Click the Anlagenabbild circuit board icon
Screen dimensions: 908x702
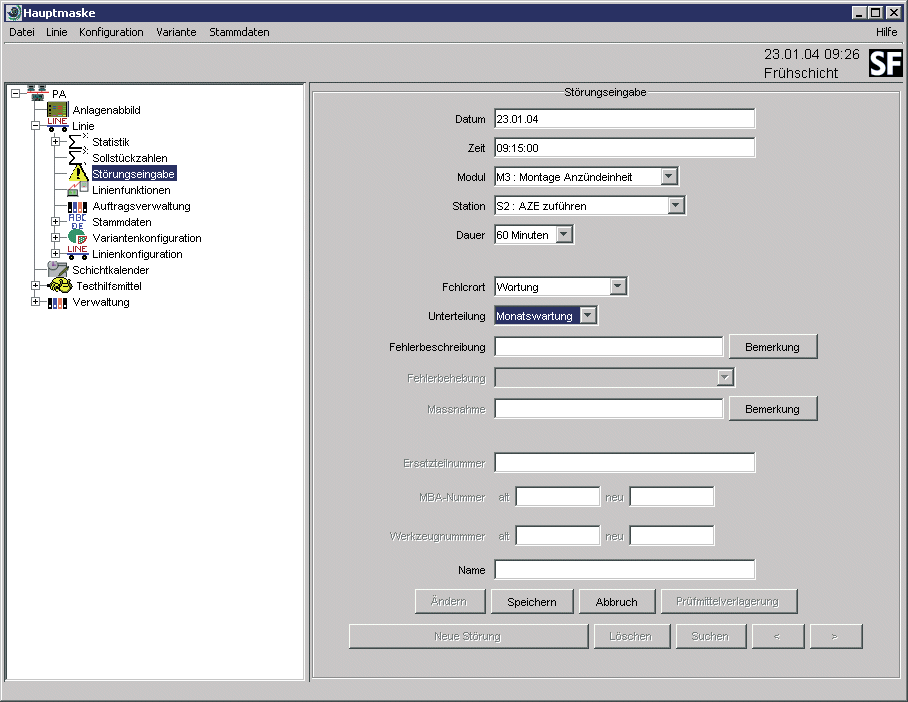tap(57, 109)
